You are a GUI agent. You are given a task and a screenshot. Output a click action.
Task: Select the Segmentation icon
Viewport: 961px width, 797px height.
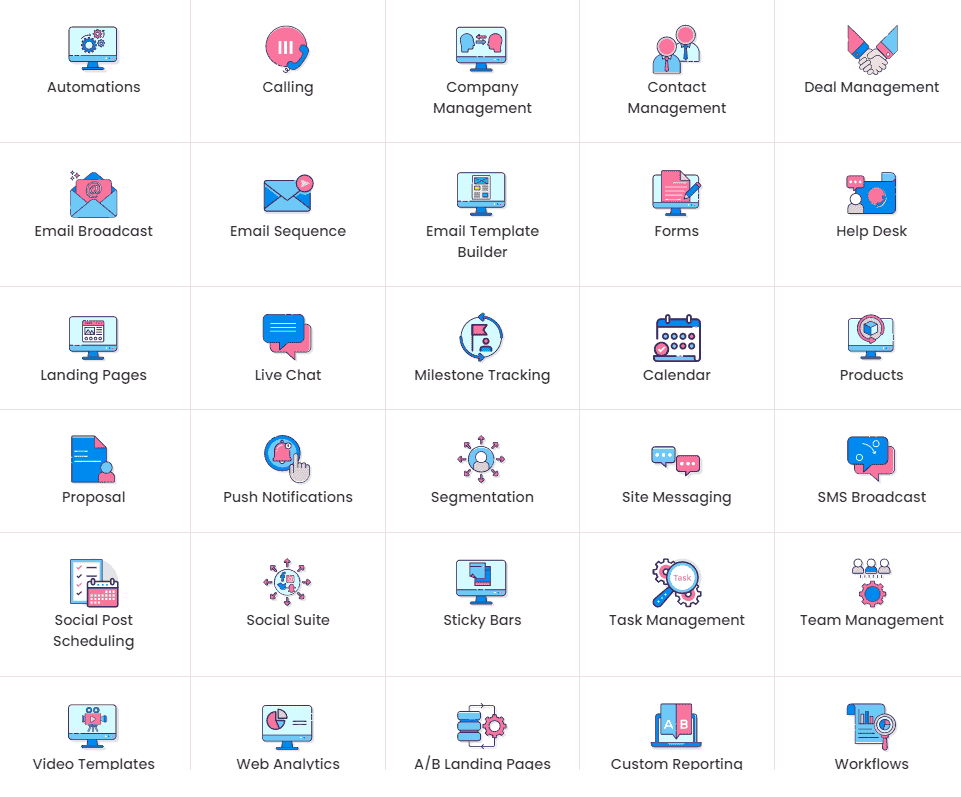[x=482, y=458]
